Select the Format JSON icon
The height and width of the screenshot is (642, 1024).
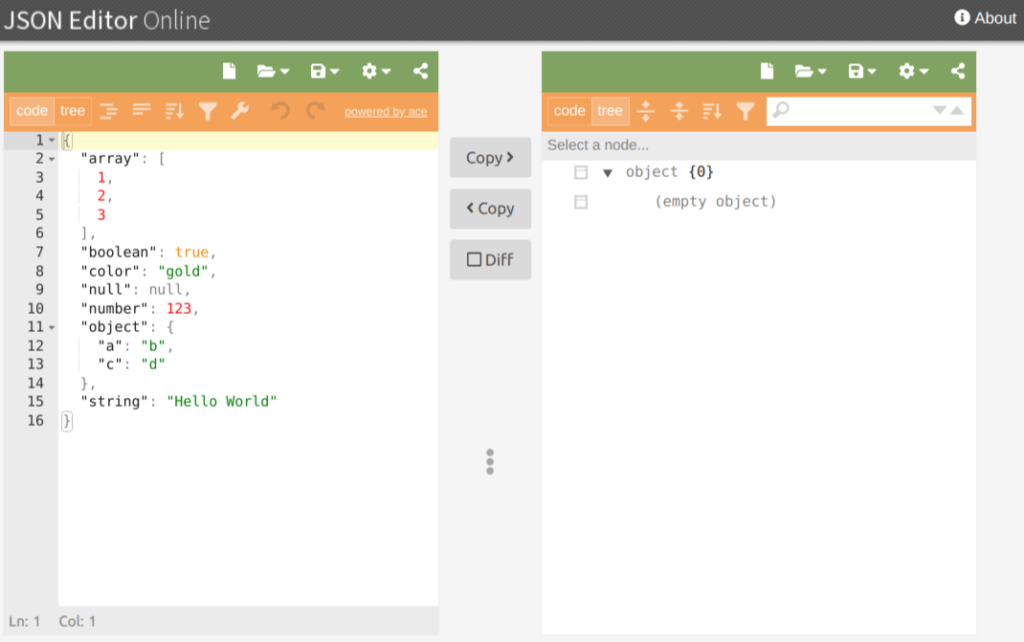click(110, 110)
